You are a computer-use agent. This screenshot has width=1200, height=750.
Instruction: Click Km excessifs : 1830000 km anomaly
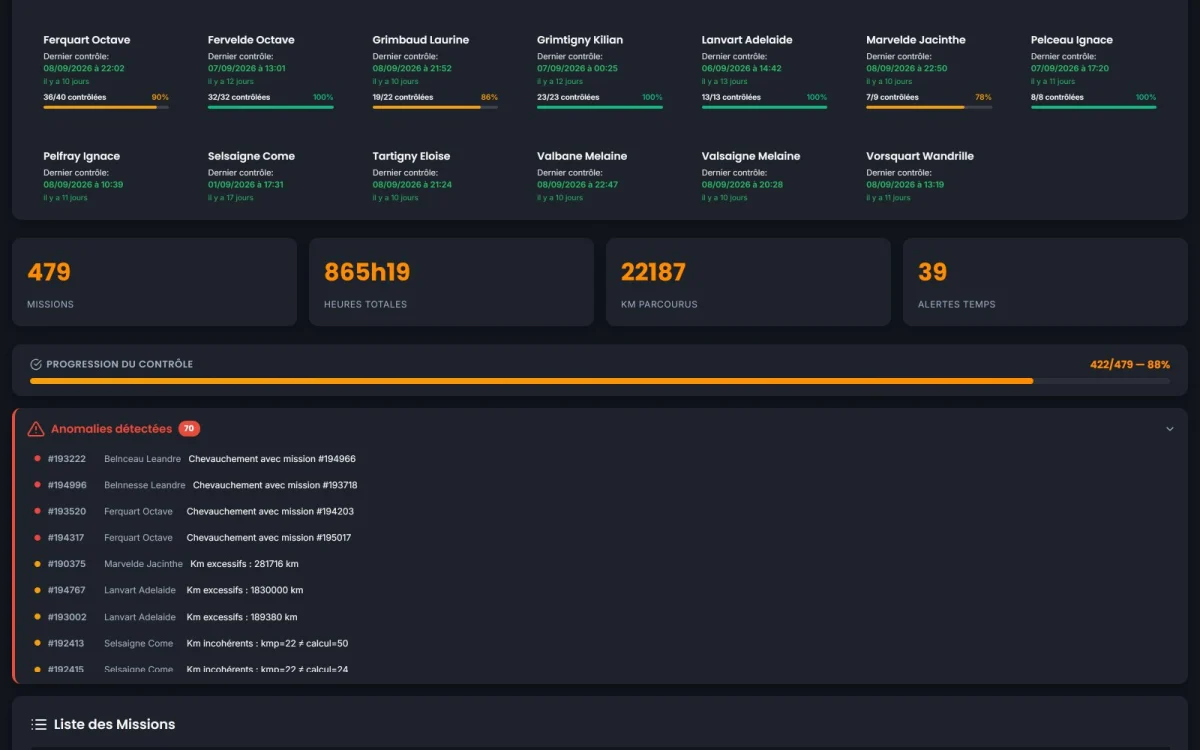pos(245,590)
